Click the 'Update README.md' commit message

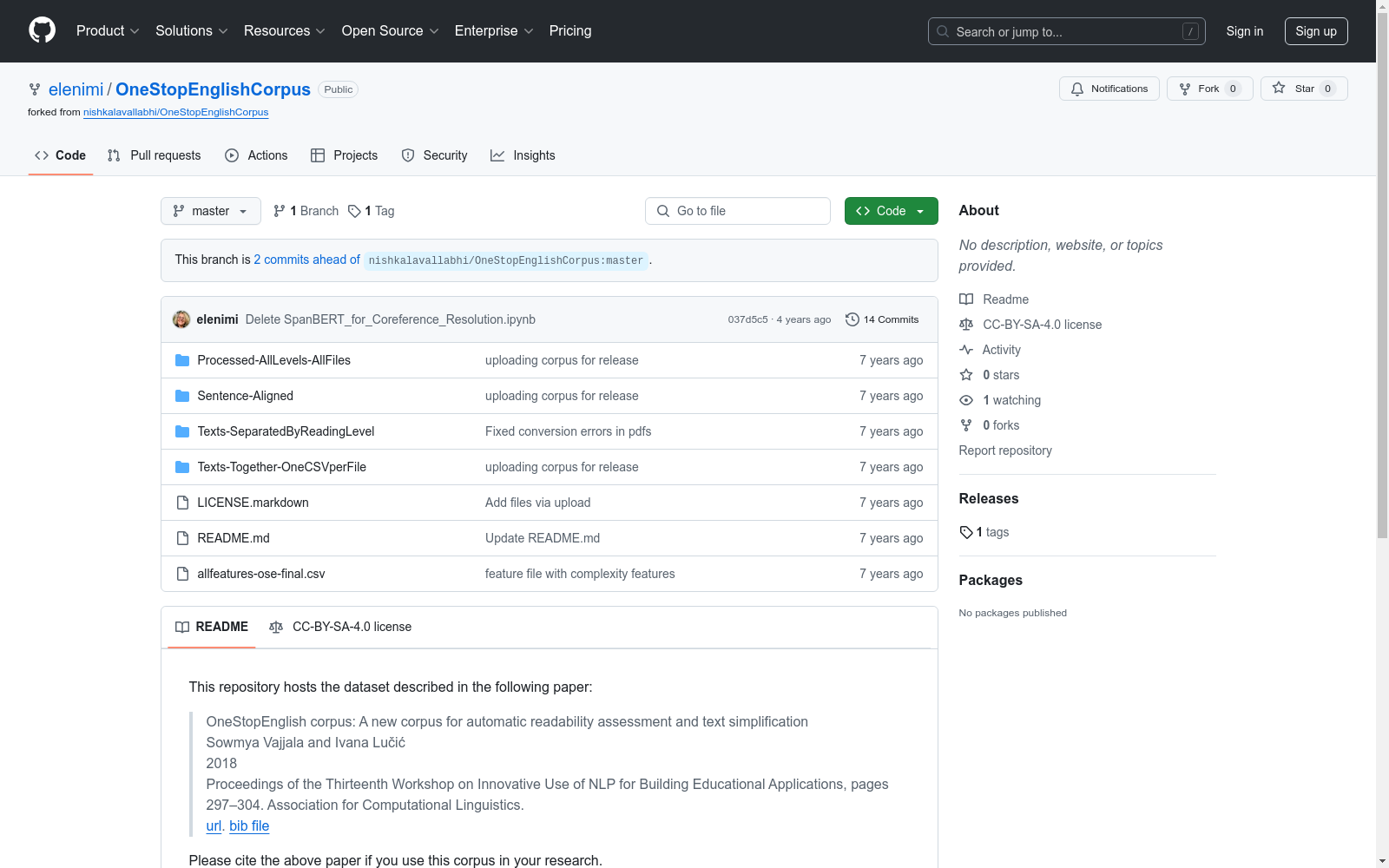(543, 538)
